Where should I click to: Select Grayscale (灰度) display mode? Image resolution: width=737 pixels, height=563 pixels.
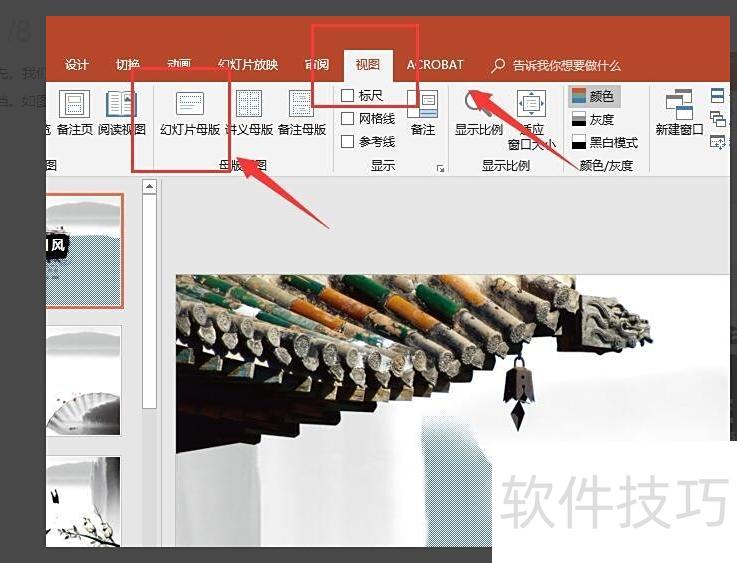[593, 119]
